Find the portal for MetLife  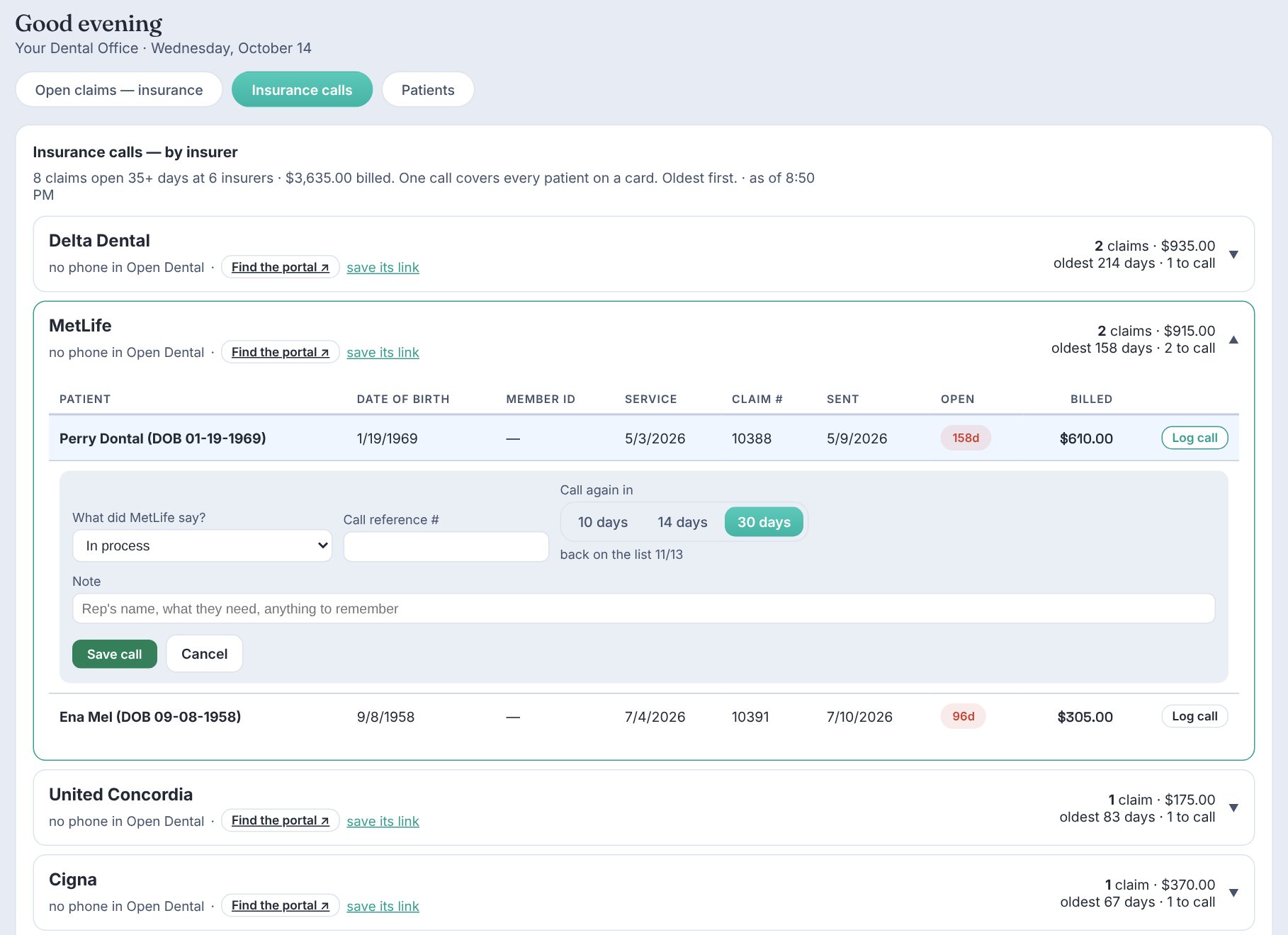281,352
